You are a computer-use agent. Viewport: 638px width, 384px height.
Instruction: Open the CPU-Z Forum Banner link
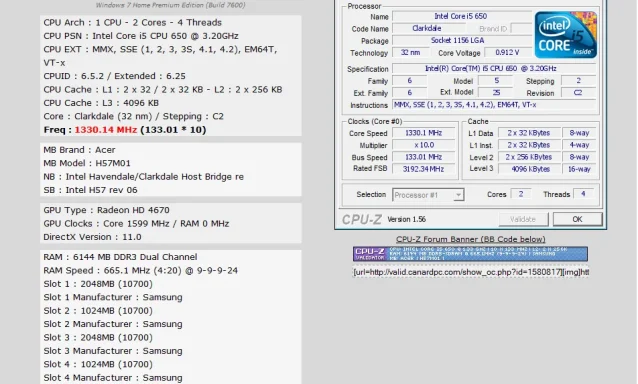470,239
